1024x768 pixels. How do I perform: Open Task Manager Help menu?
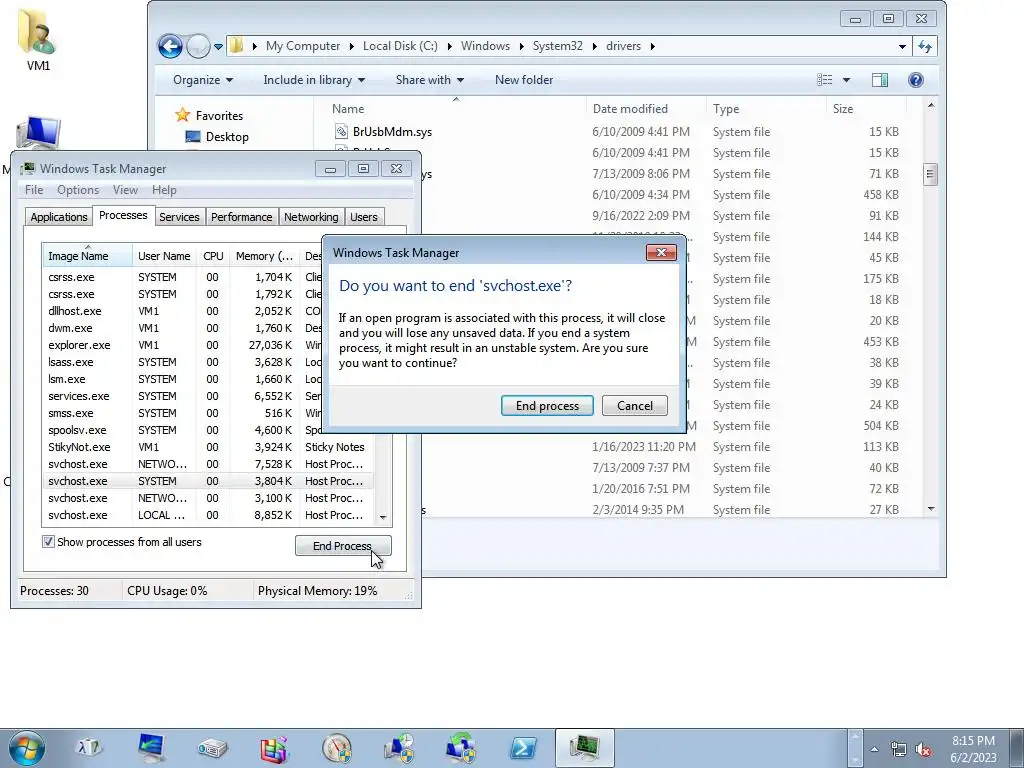[x=164, y=190]
